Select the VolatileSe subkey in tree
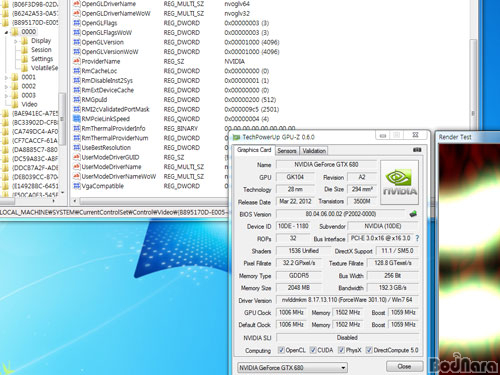The height and width of the screenshot is (375, 500). 44,68
